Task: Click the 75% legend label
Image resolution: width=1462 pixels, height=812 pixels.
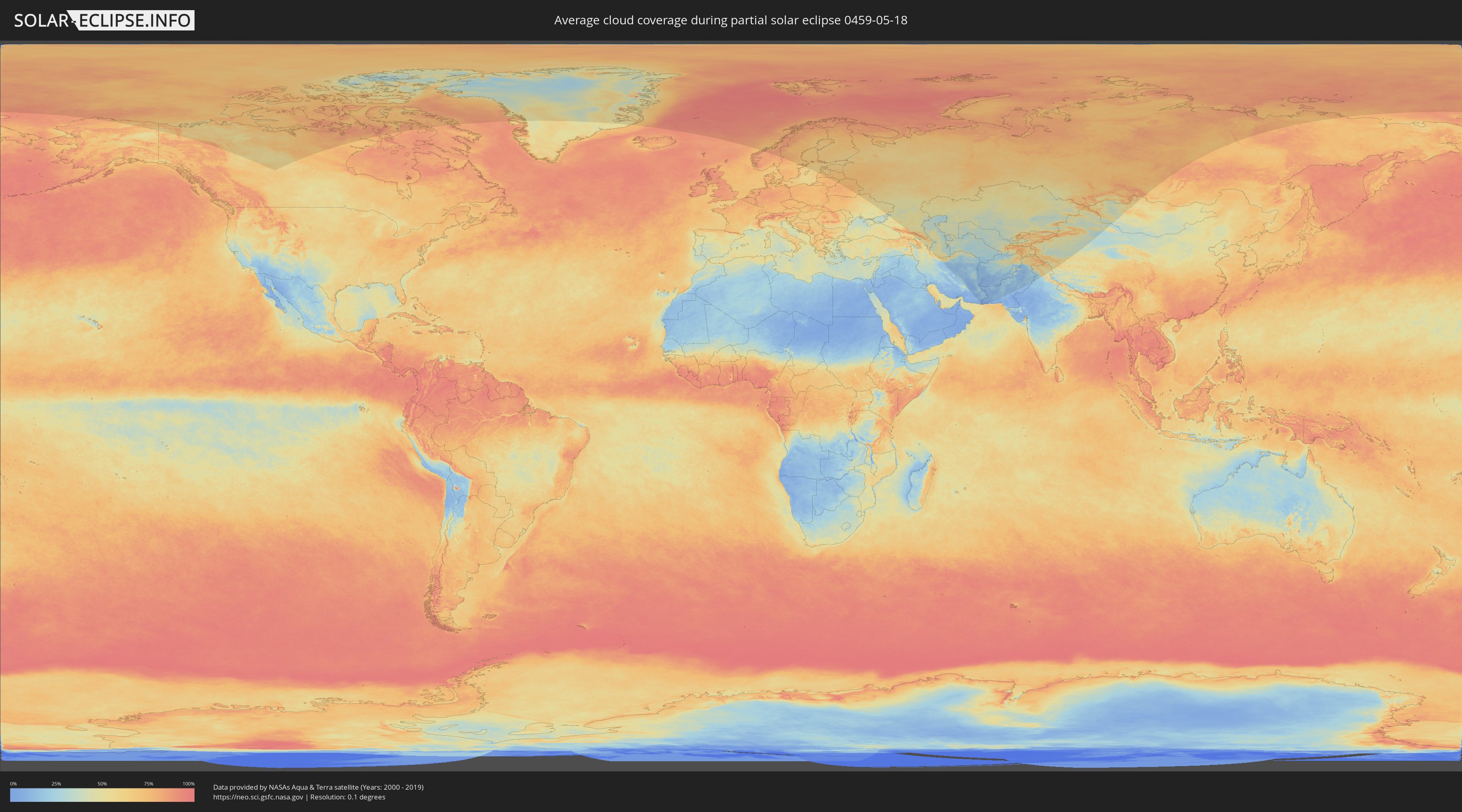Action: click(148, 784)
